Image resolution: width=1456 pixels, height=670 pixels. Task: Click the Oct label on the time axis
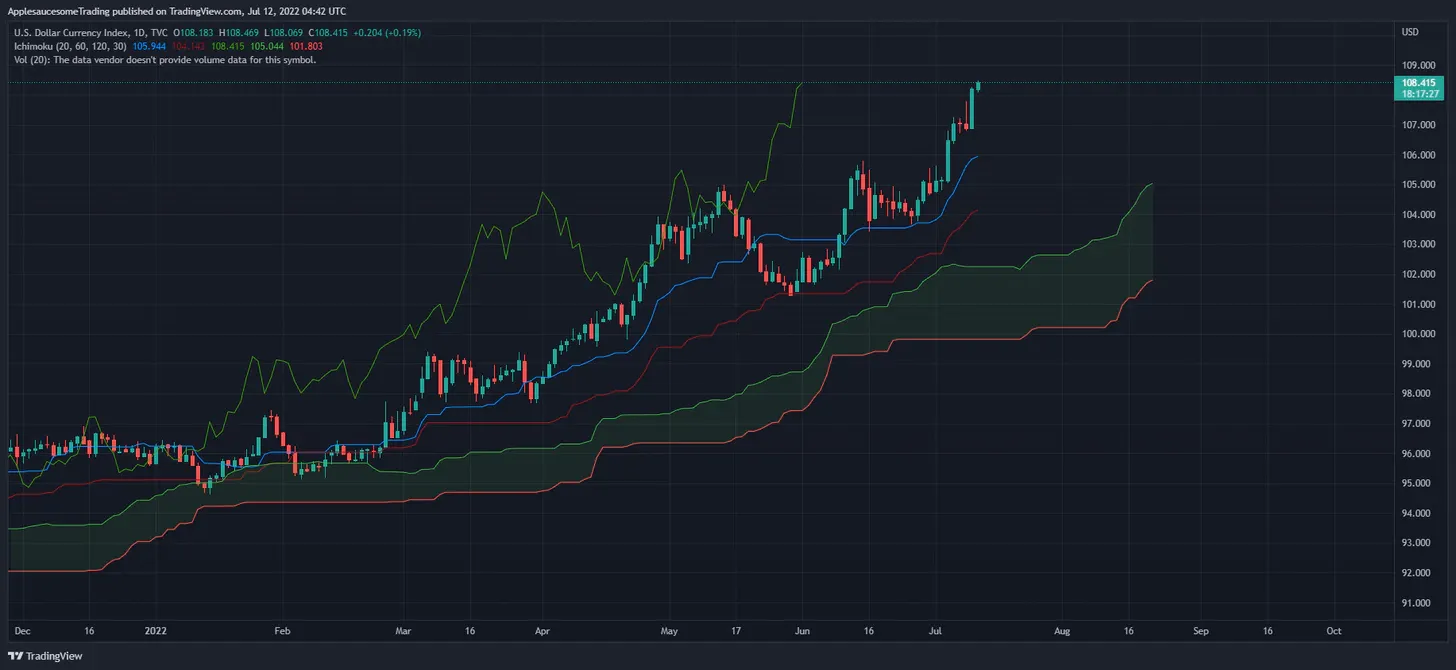1333,632
